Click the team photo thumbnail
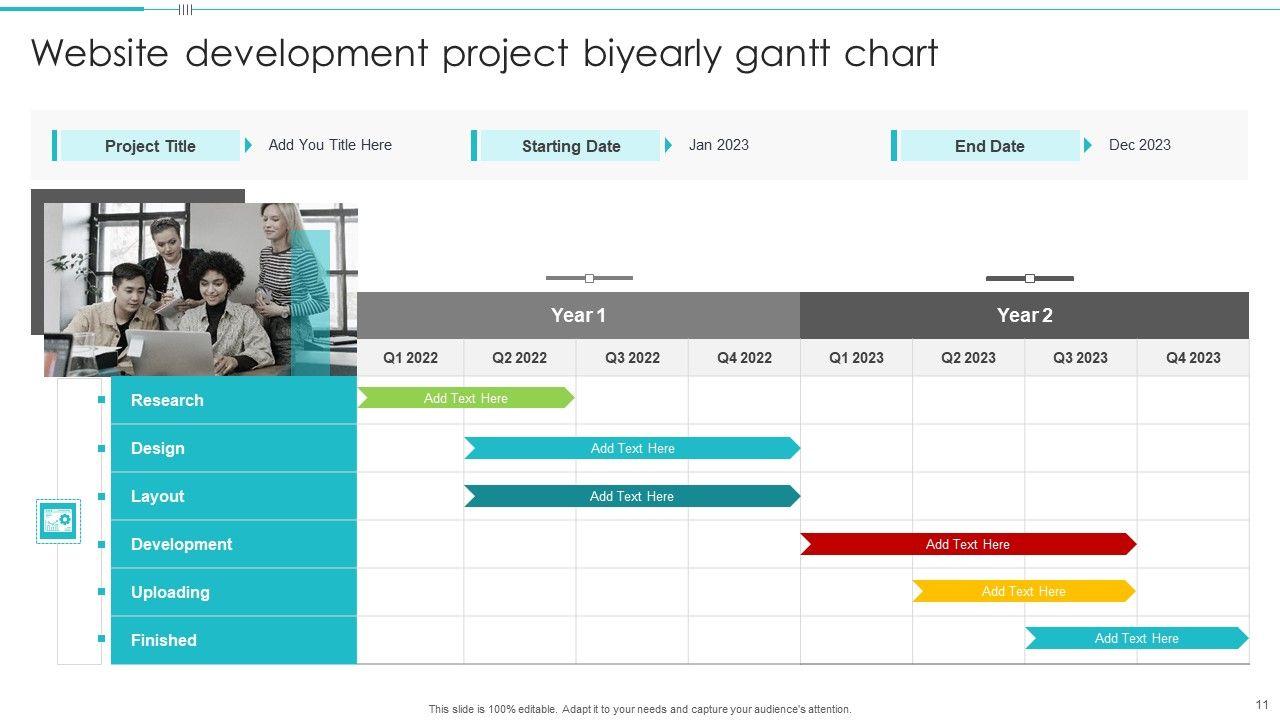 click(200, 290)
